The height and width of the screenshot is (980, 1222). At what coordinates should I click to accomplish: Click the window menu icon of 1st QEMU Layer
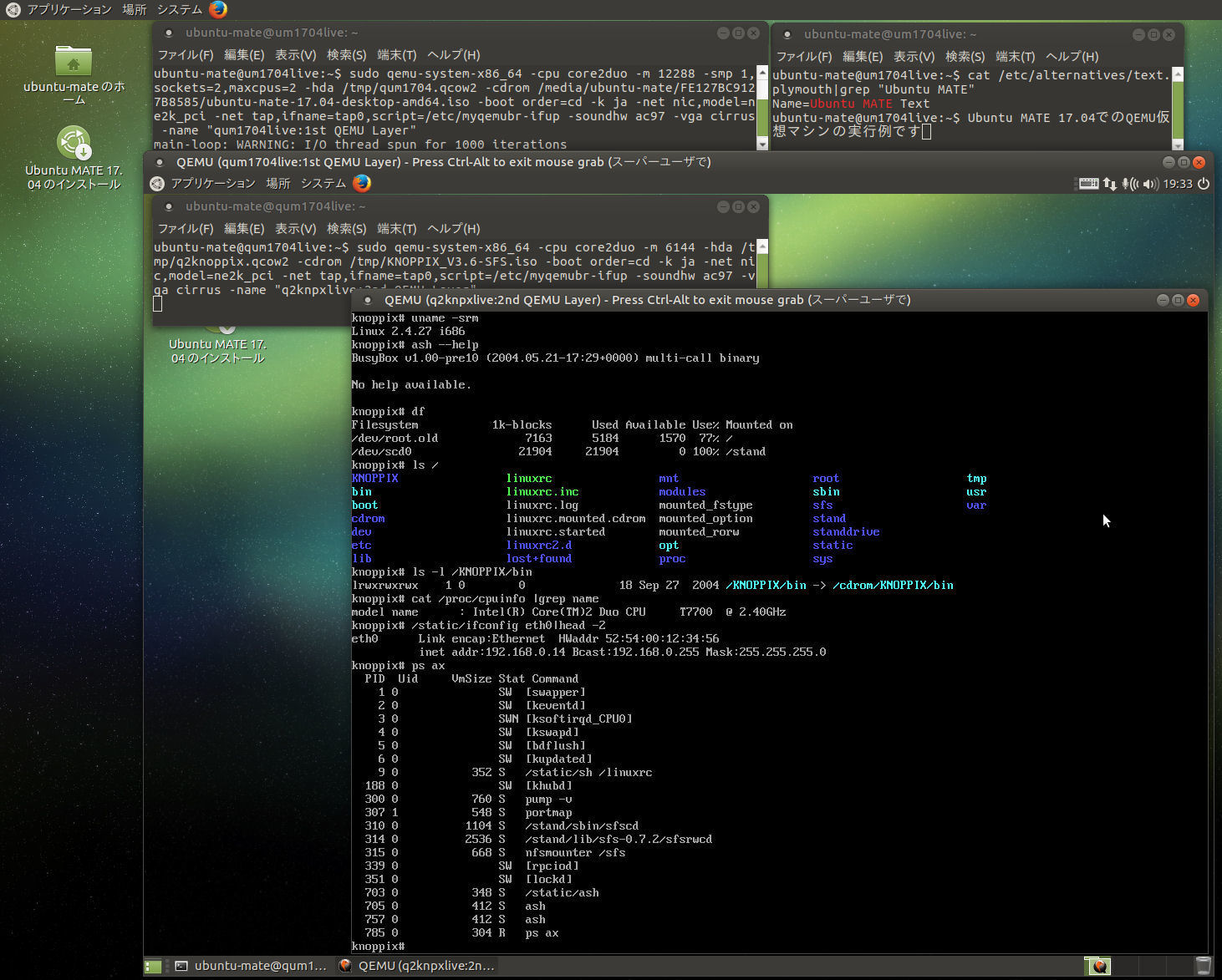(x=160, y=162)
